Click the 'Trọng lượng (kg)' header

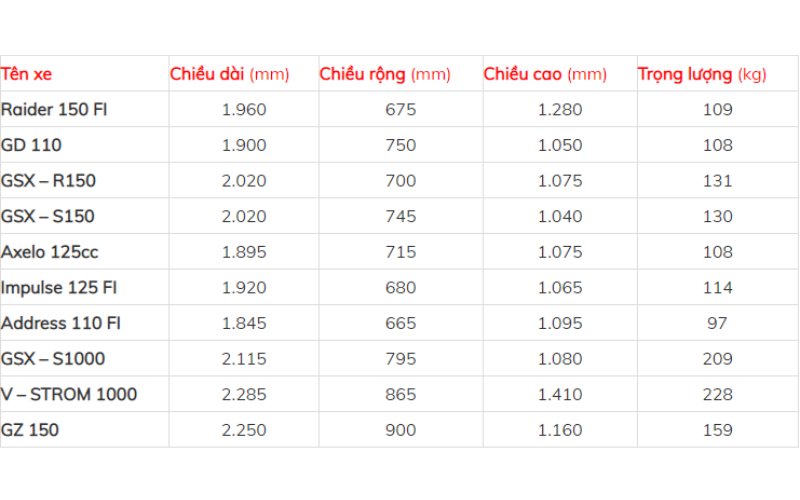[x=702, y=74]
